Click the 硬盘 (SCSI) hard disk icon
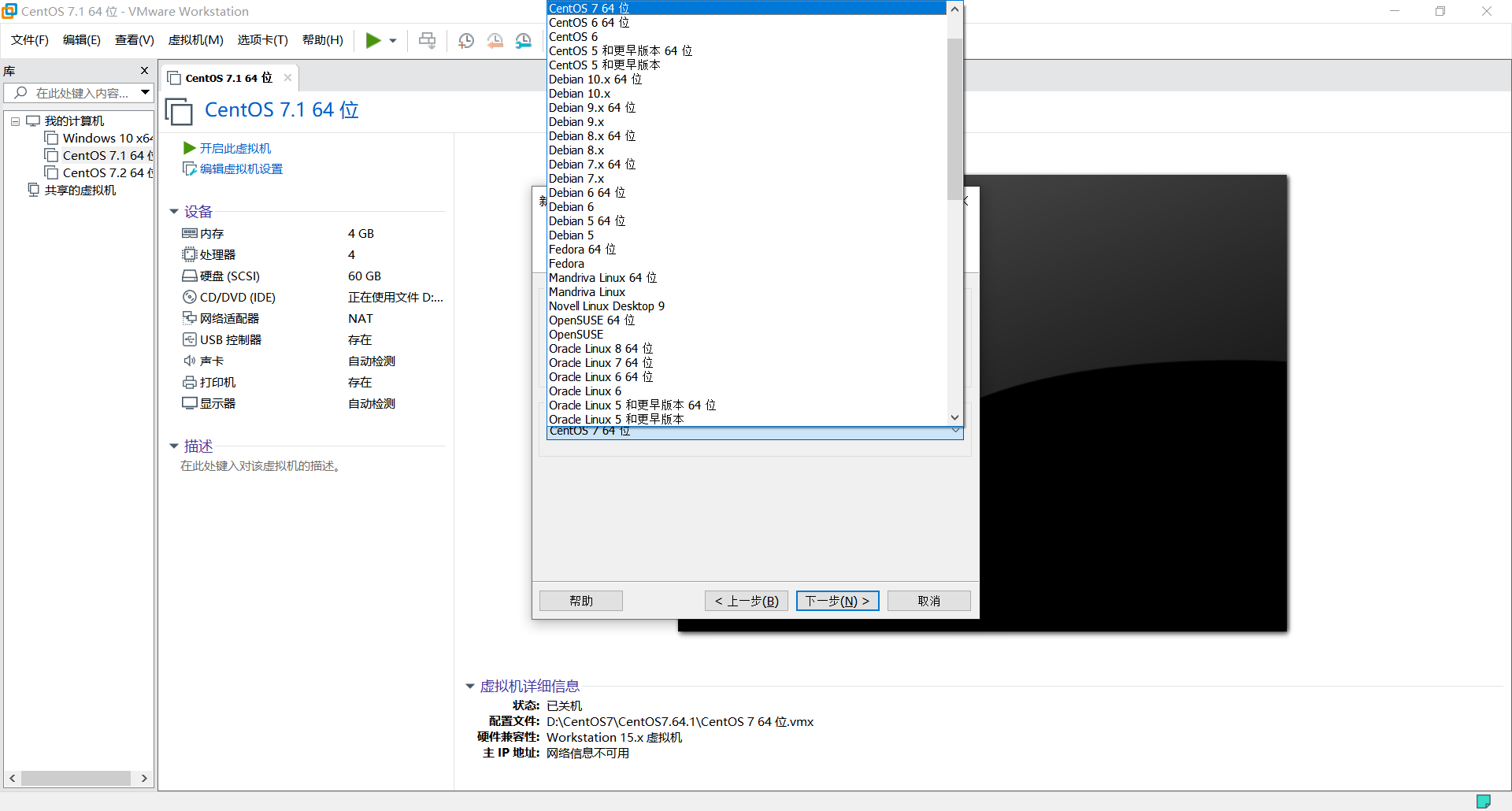1512x811 pixels. 190,276
